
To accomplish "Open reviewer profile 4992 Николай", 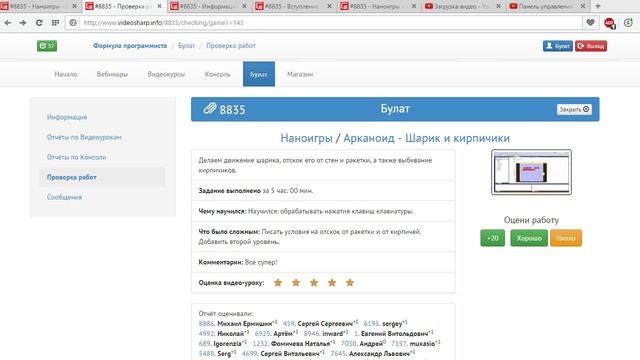I will tap(224, 333).
